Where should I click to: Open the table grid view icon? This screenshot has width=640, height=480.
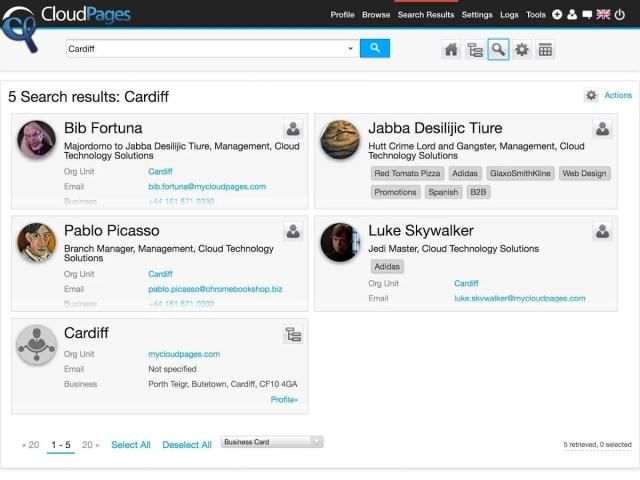545,50
